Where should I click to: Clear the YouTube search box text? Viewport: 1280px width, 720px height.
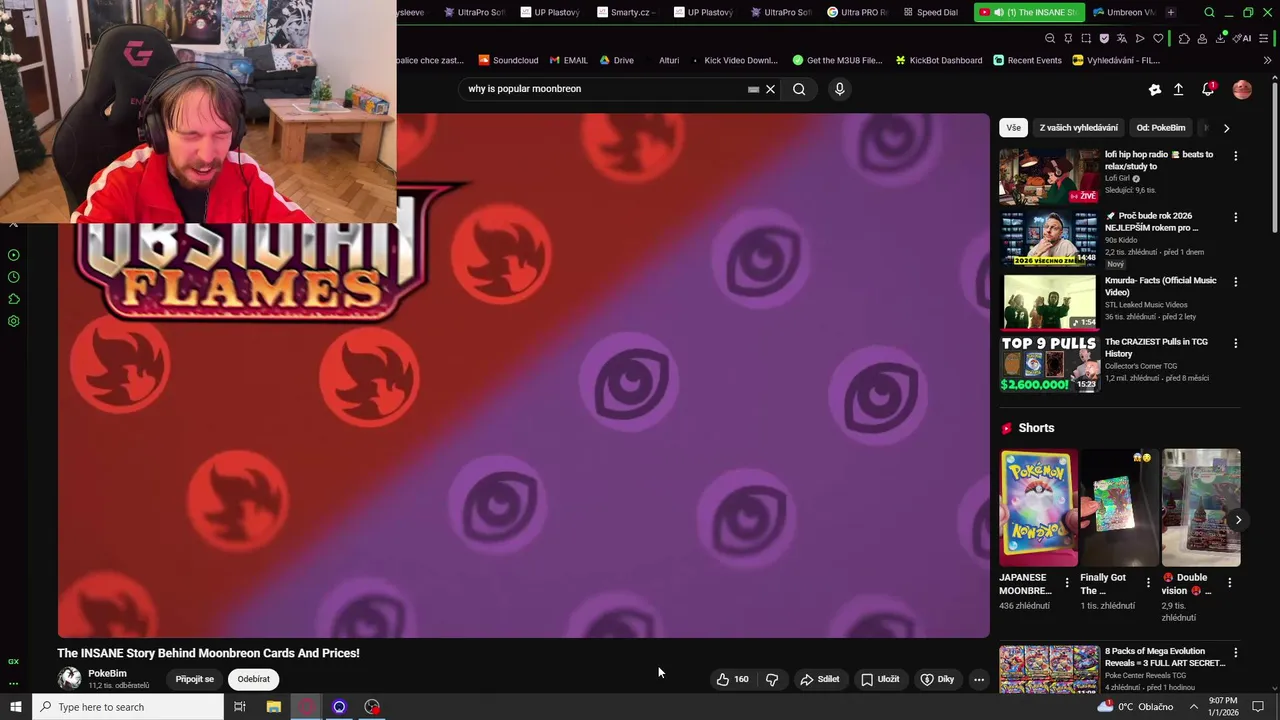[770, 89]
